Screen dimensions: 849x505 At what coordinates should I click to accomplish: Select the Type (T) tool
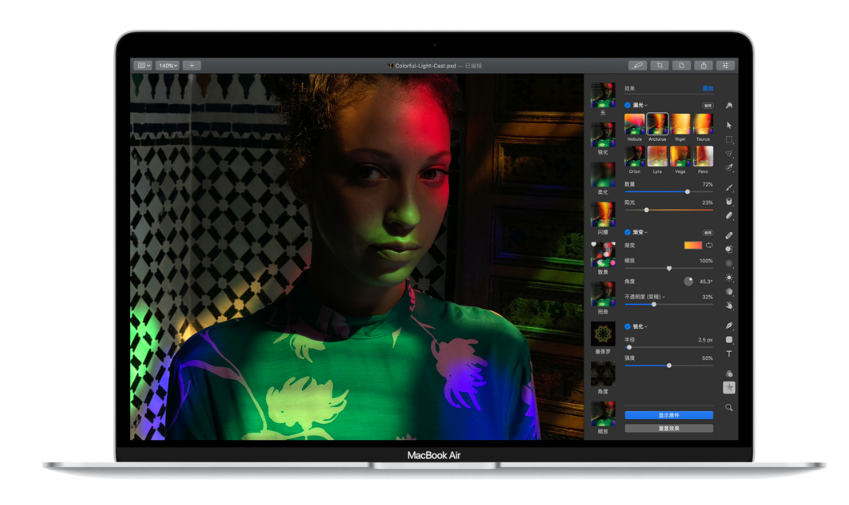(729, 354)
